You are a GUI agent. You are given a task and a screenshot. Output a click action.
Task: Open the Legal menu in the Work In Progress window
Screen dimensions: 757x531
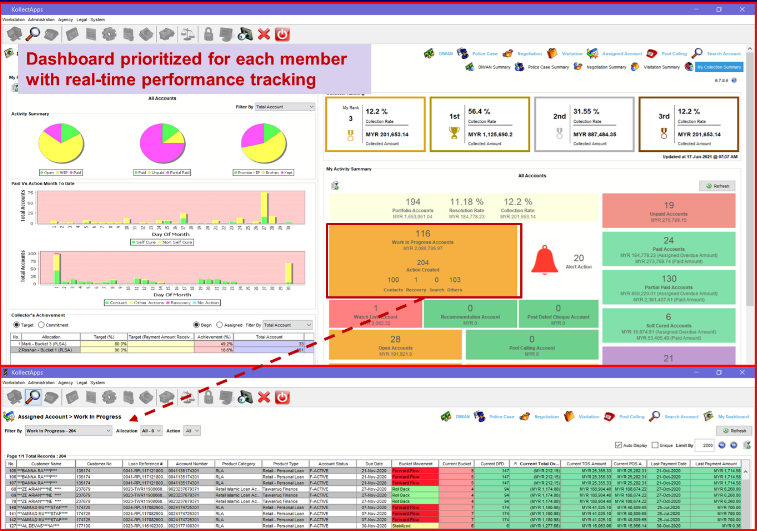click(x=82, y=383)
